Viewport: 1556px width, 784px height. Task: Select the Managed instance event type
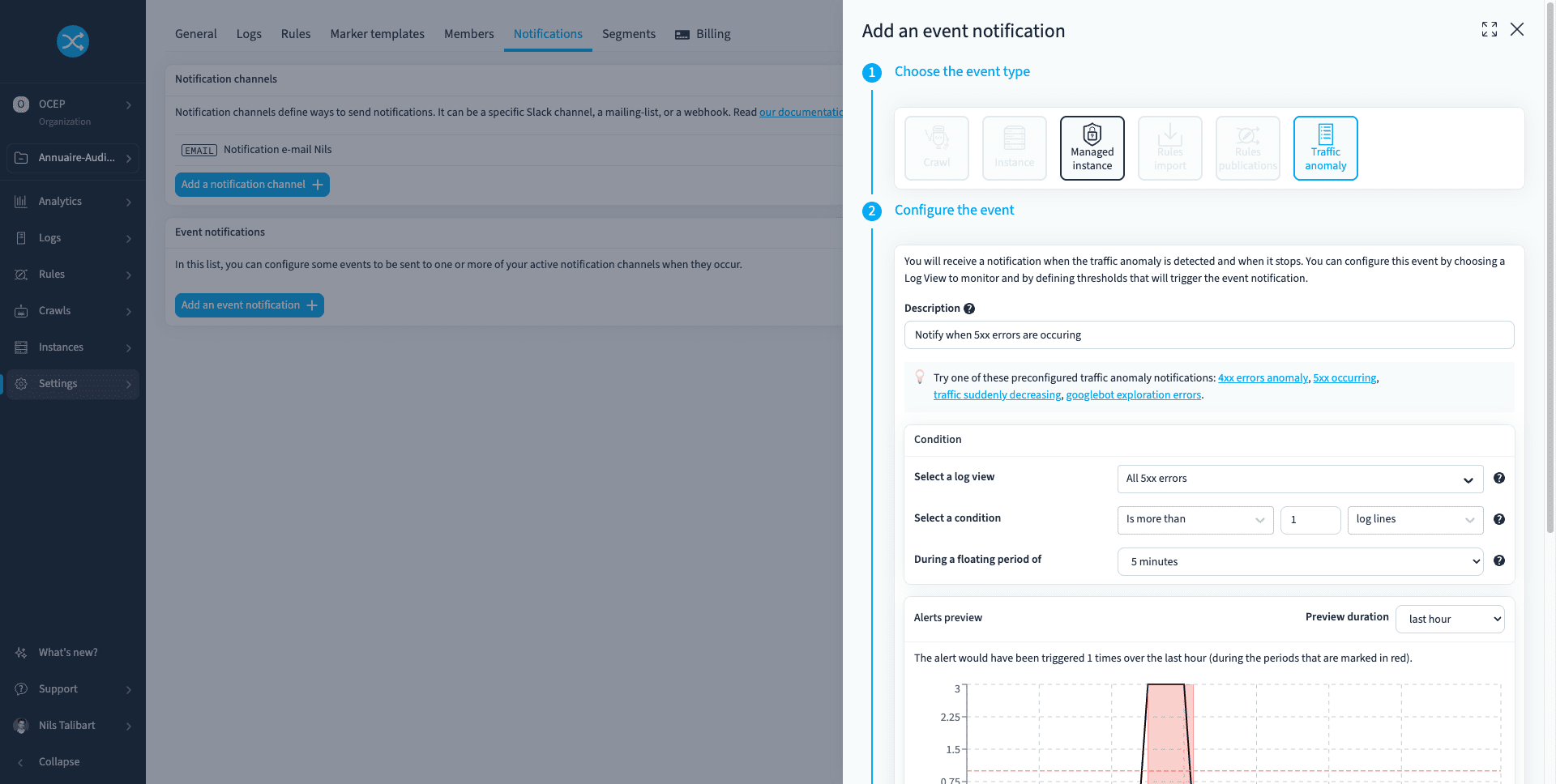coord(1092,148)
